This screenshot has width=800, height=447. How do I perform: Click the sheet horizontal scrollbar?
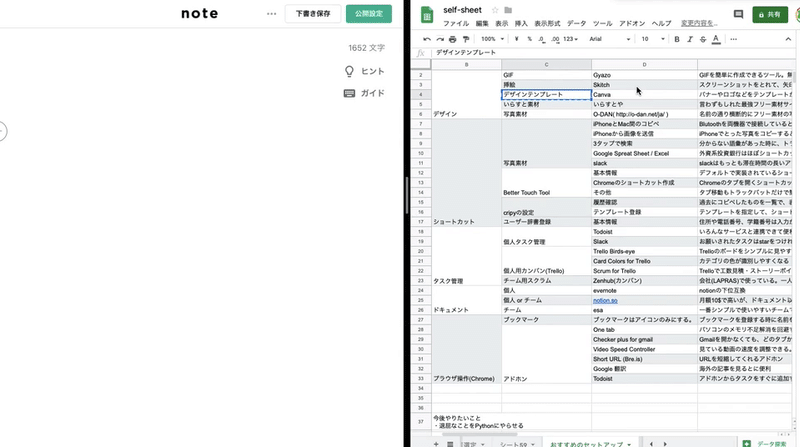click(480, 434)
